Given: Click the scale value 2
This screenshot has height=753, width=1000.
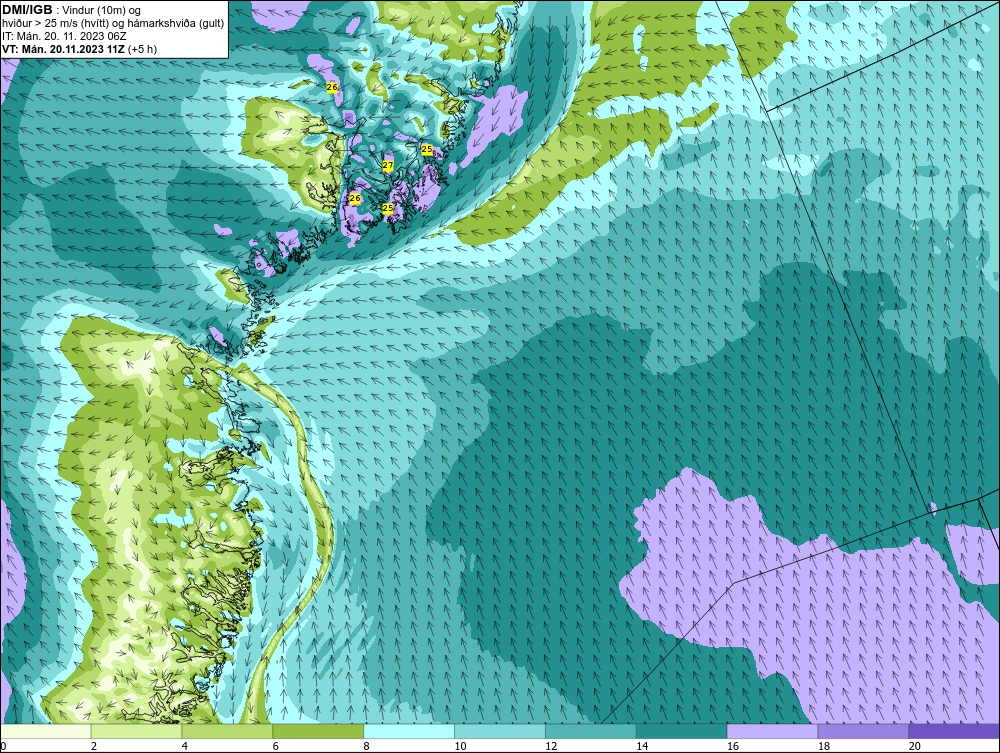Looking at the screenshot, I should [94, 746].
